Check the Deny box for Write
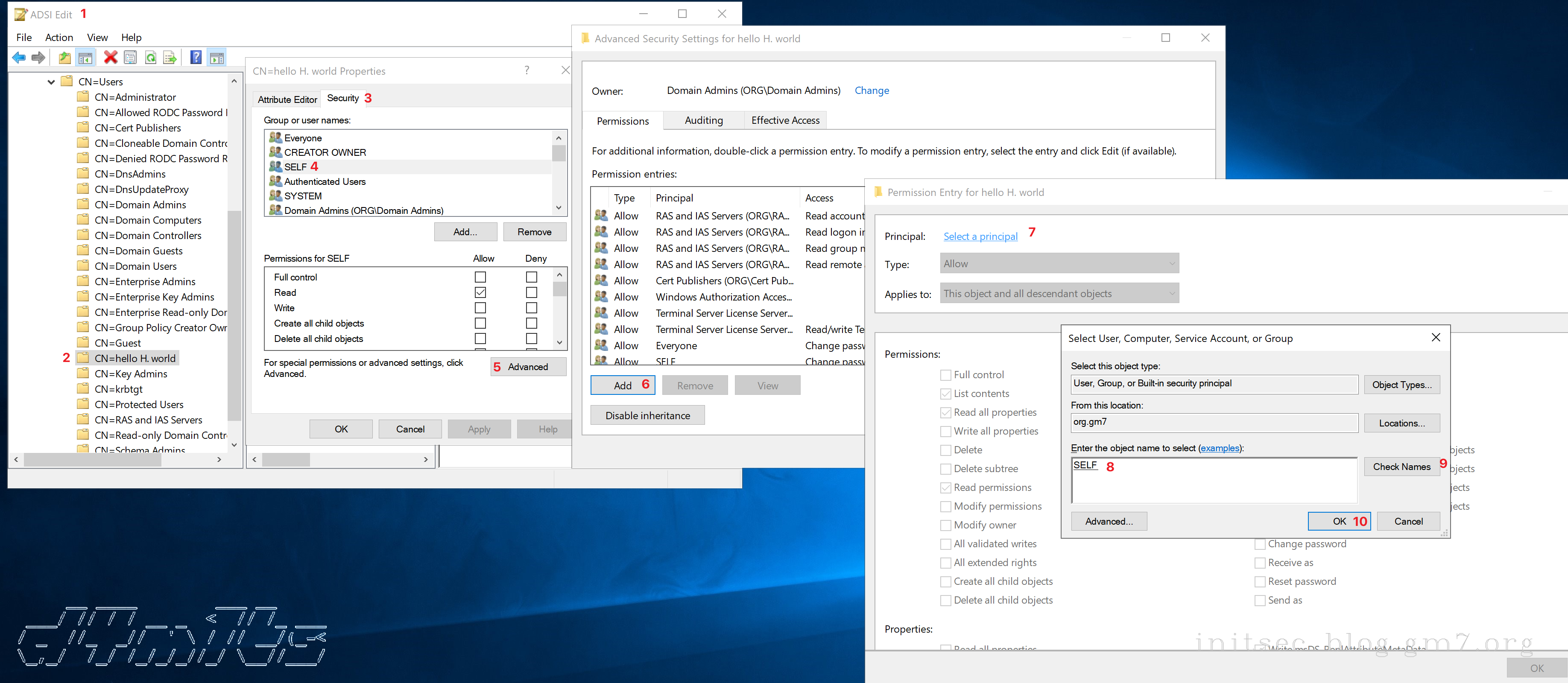1568x683 pixels. [x=531, y=308]
